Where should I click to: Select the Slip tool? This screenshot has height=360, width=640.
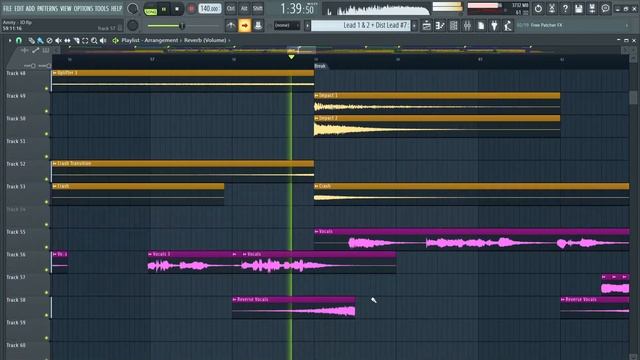67,40
